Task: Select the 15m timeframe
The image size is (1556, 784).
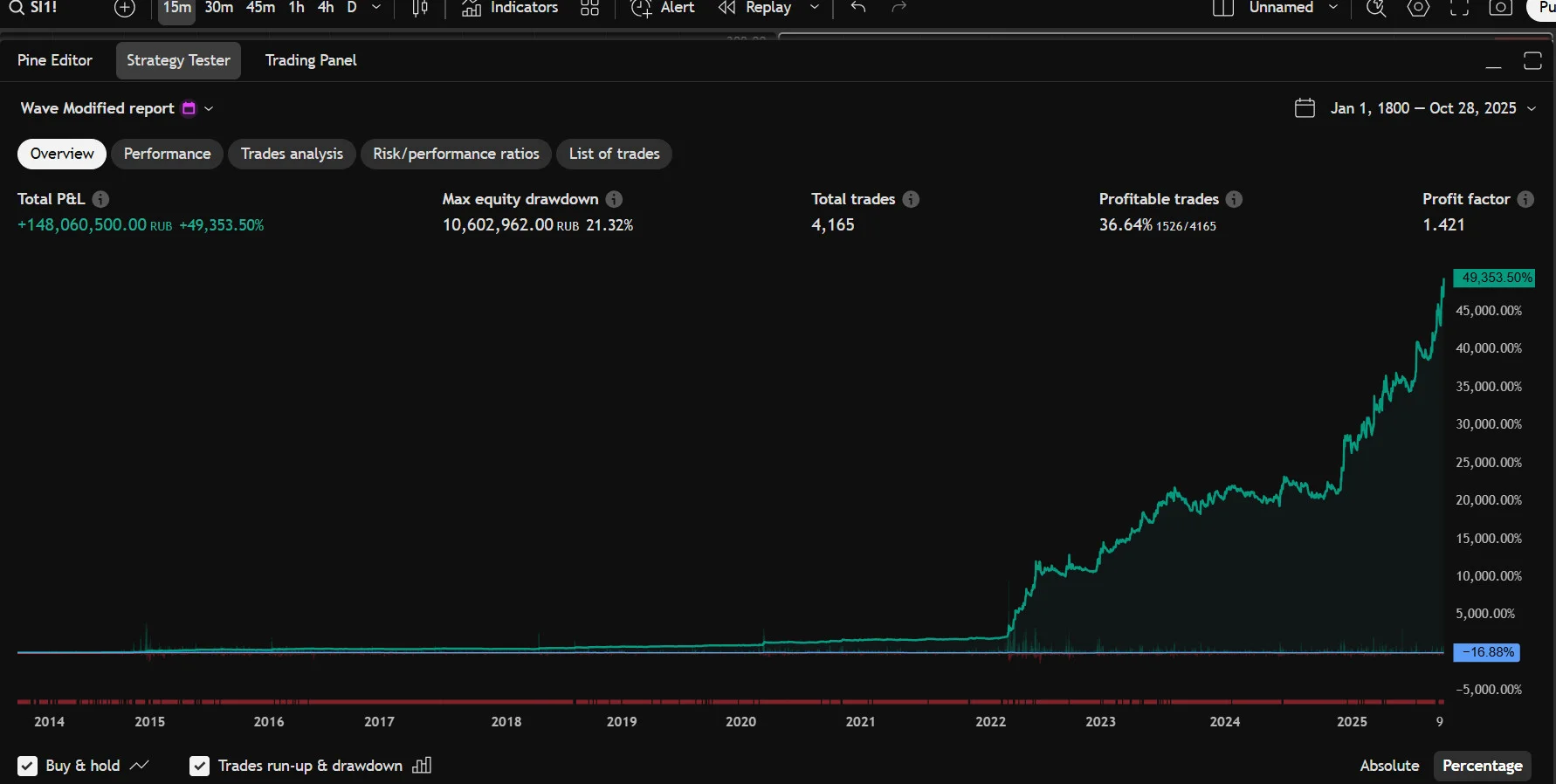Action: [177, 8]
